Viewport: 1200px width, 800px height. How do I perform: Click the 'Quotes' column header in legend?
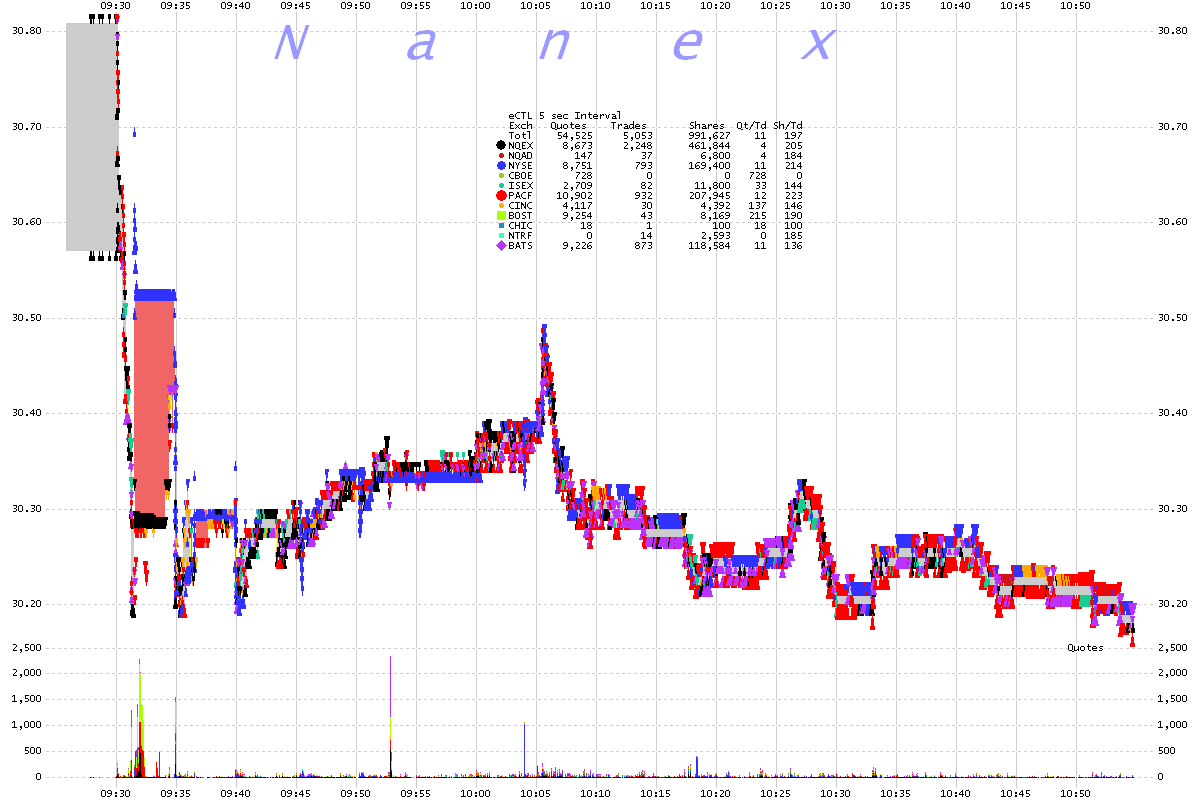pos(568,126)
